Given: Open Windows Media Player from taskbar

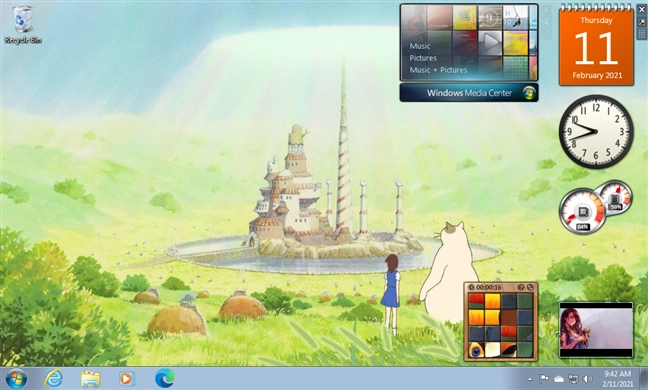Looking at the screenshot, I should (x=127, y=378).
